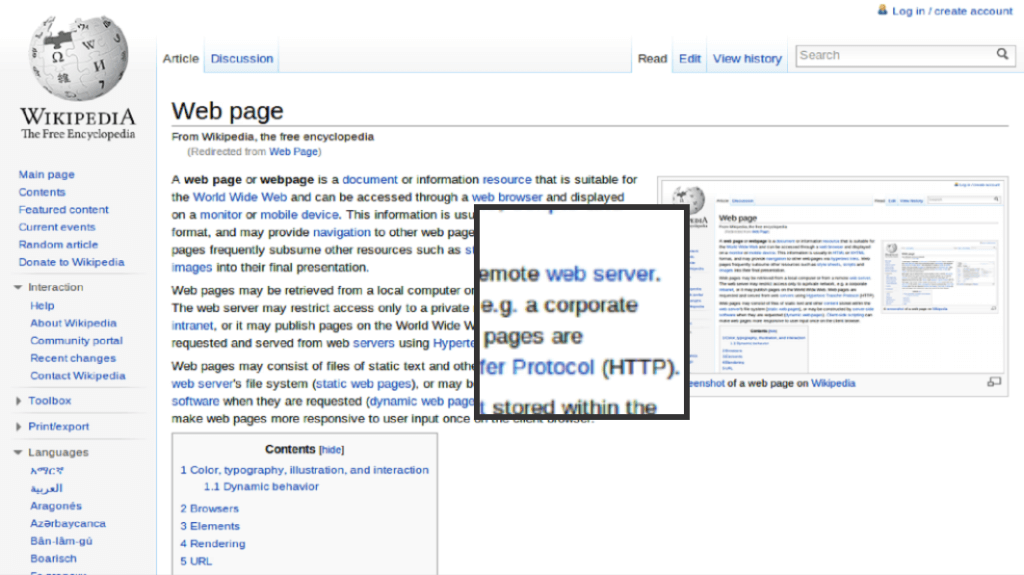The width and height of the screenshot is (1024, 575).
Task: Select the Amharic language link
Action: coord(47,471)
